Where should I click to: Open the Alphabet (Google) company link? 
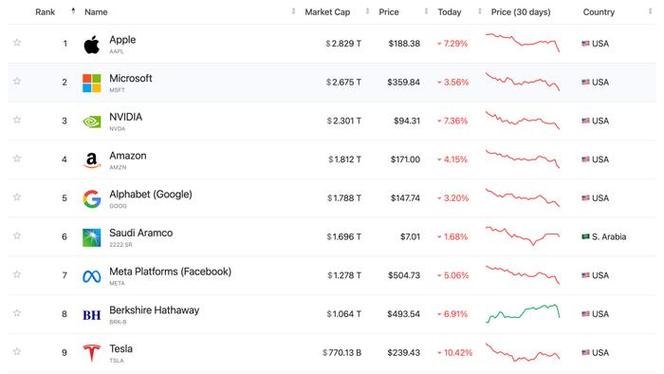coord(151,194)
